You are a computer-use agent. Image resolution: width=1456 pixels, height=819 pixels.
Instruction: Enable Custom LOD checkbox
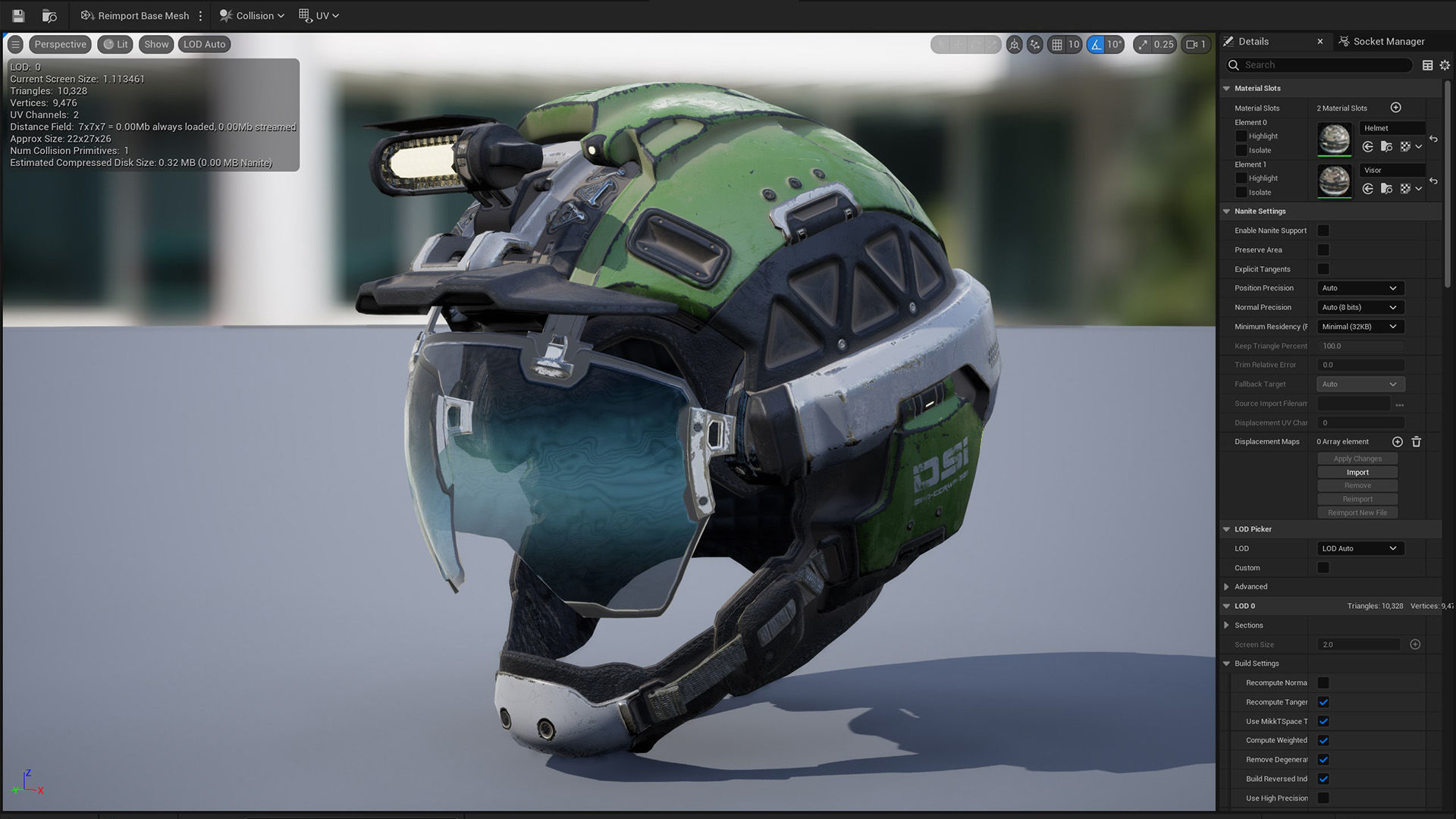[x=1323, y=568]
